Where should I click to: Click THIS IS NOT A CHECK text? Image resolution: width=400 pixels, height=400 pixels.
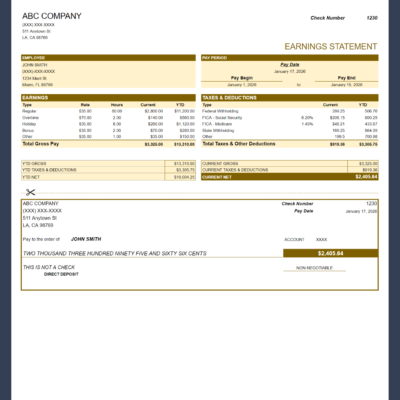pos(49,267)
